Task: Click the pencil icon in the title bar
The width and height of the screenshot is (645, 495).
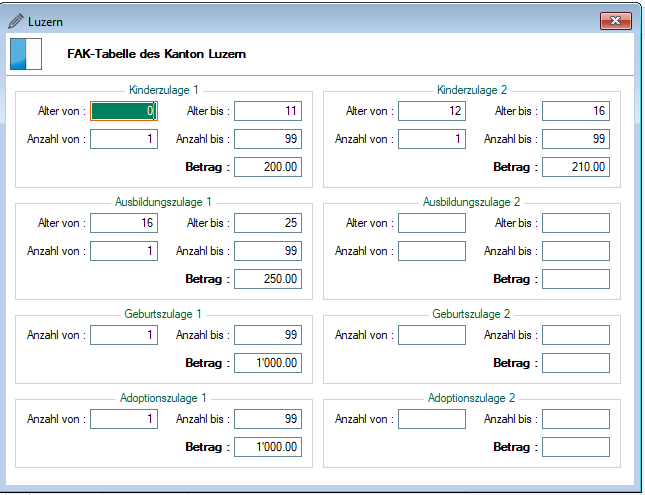Action: click(16, 21)
